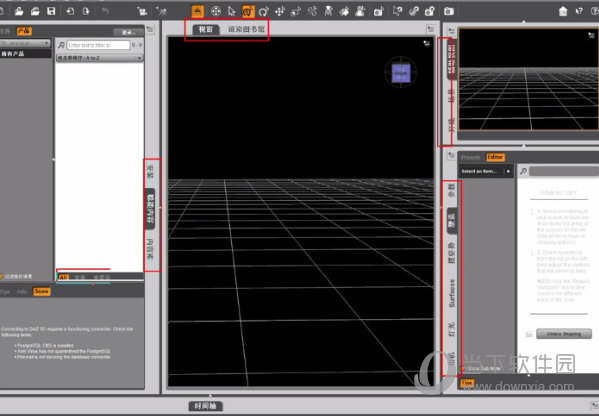Open the 时间轴 tab at the bottom

[206, 406]
